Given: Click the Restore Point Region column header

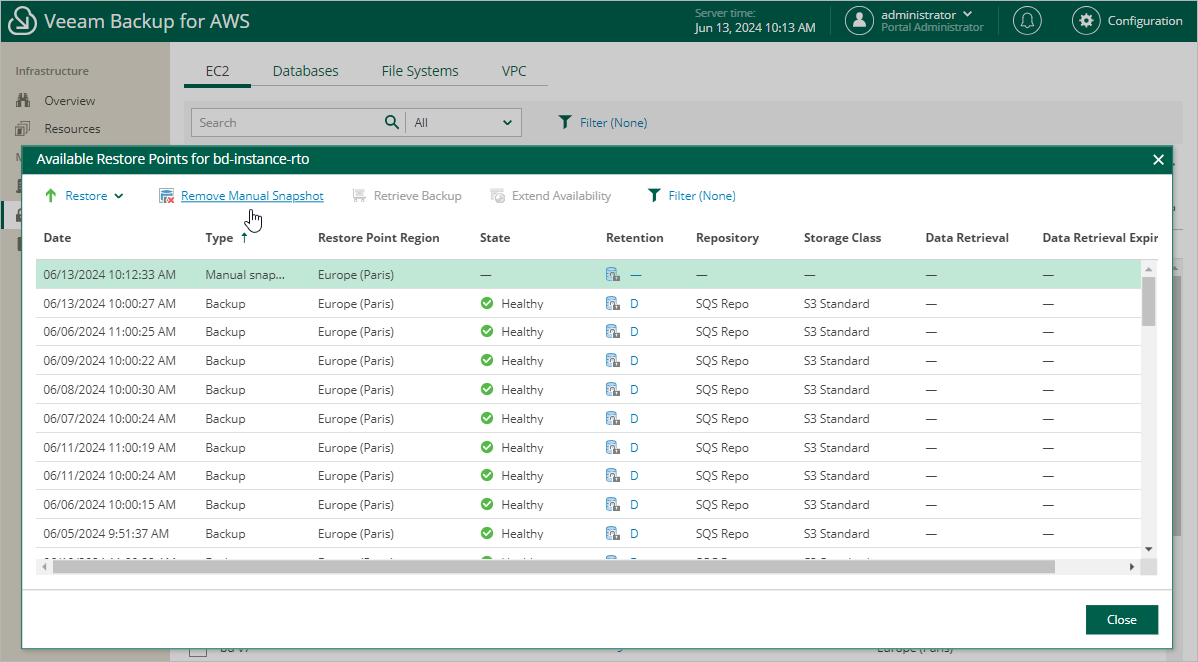Looking at the screenshot, I should pyautogui.click(x=378, y=238).
